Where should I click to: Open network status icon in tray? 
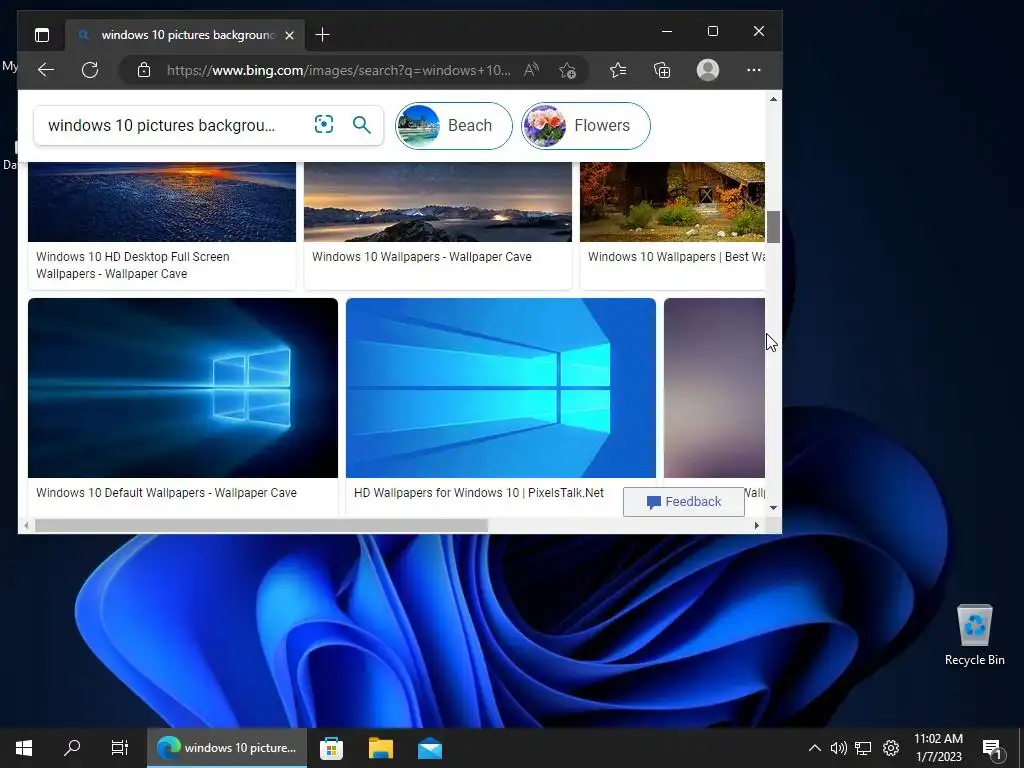click(863, 748)
